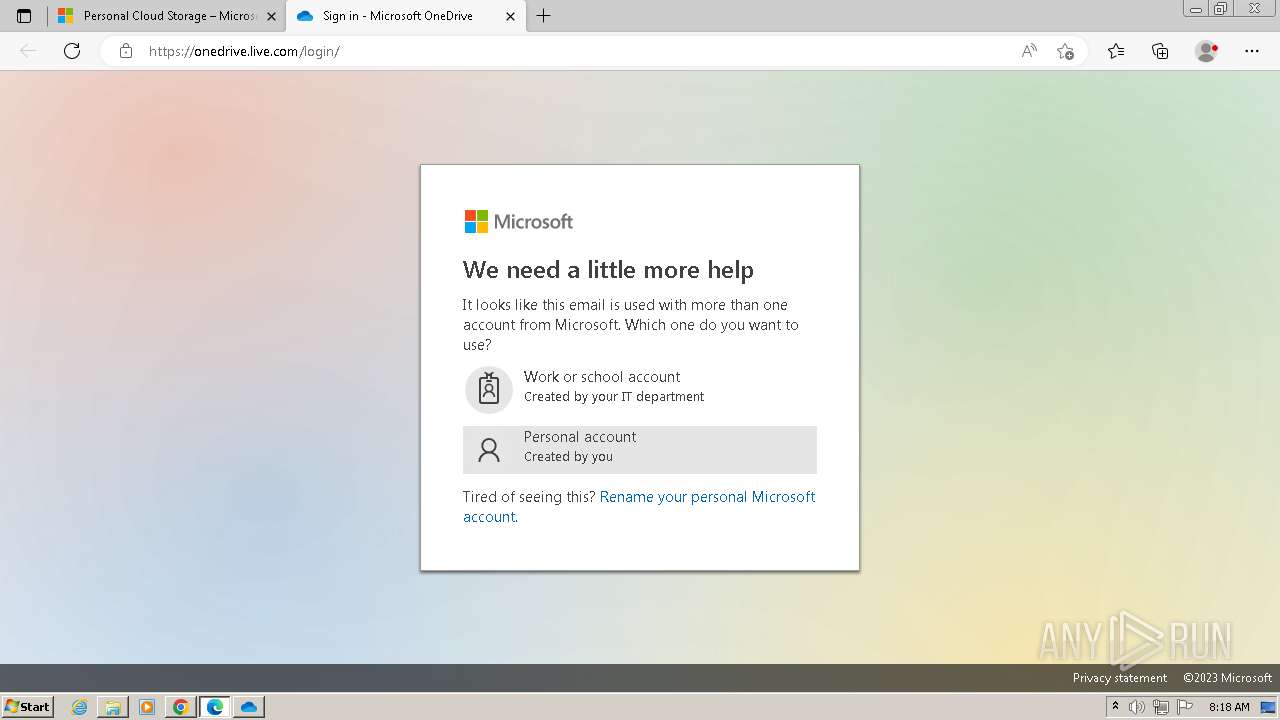Click the 8:18 AM system clock
Screen dimensions: 1280x720
(x=1229, y=707)
